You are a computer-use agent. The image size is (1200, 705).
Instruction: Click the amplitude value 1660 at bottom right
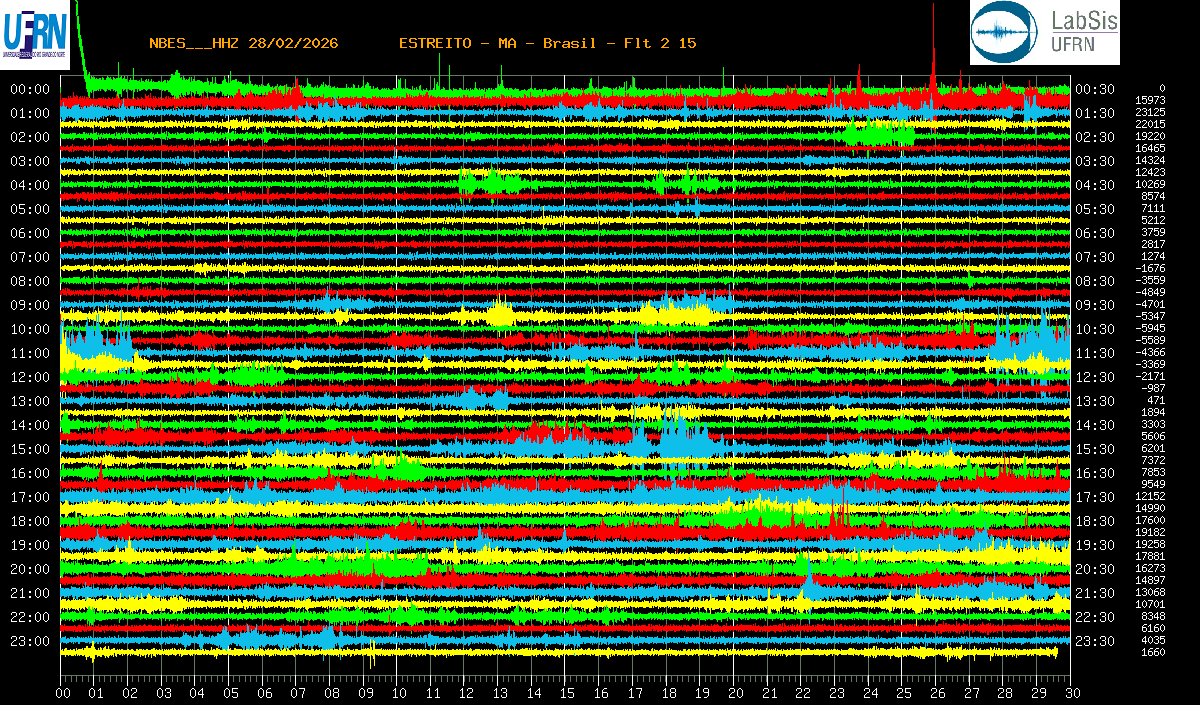pos(1153,652)
